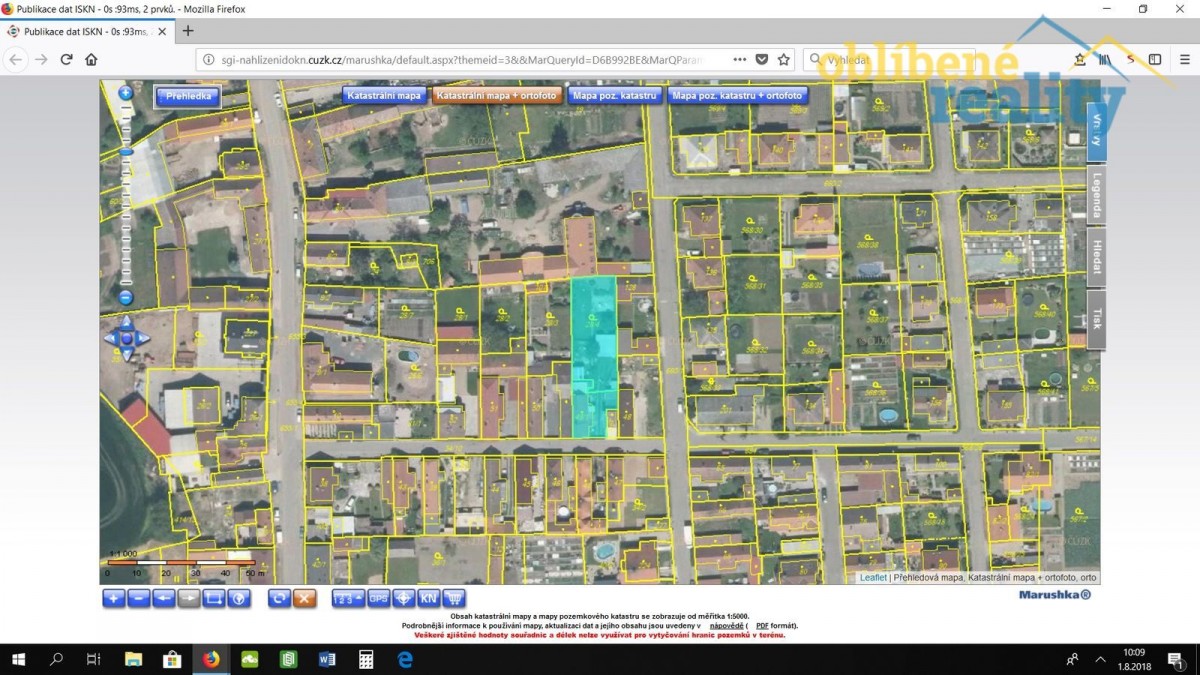This screenshot has height=675, width=1200.
Task: Click the zoom in plus toolbar button
Action: (x=113, y=598)
